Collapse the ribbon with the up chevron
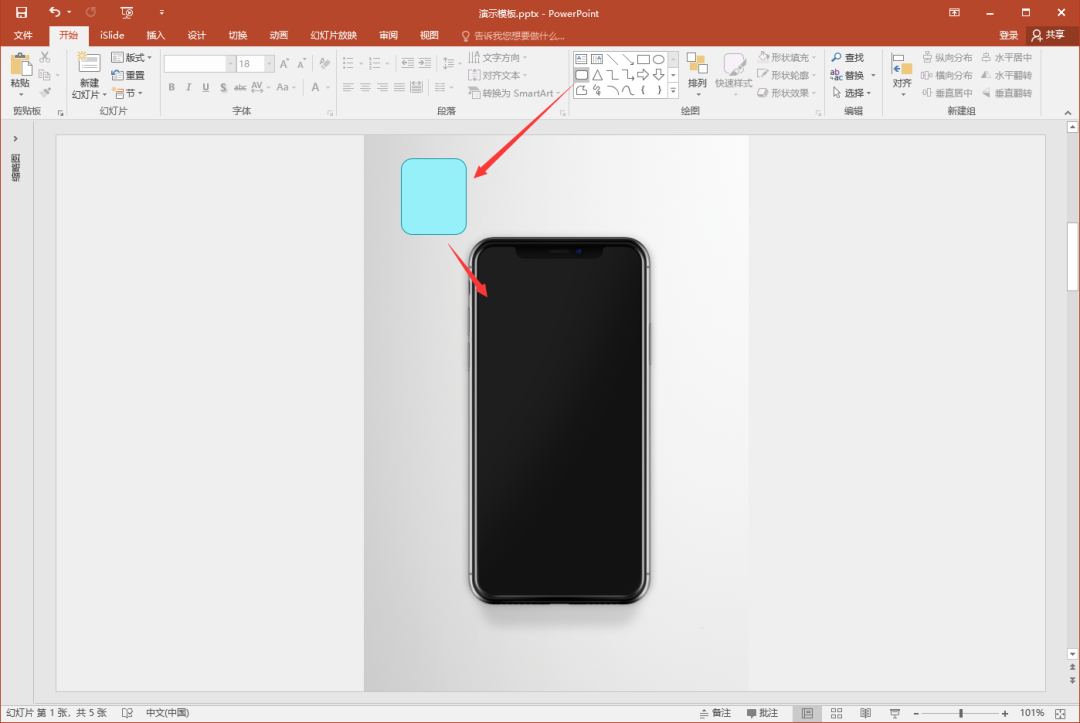This screenshot has height=723, width=1080. tap(1068, 112)
